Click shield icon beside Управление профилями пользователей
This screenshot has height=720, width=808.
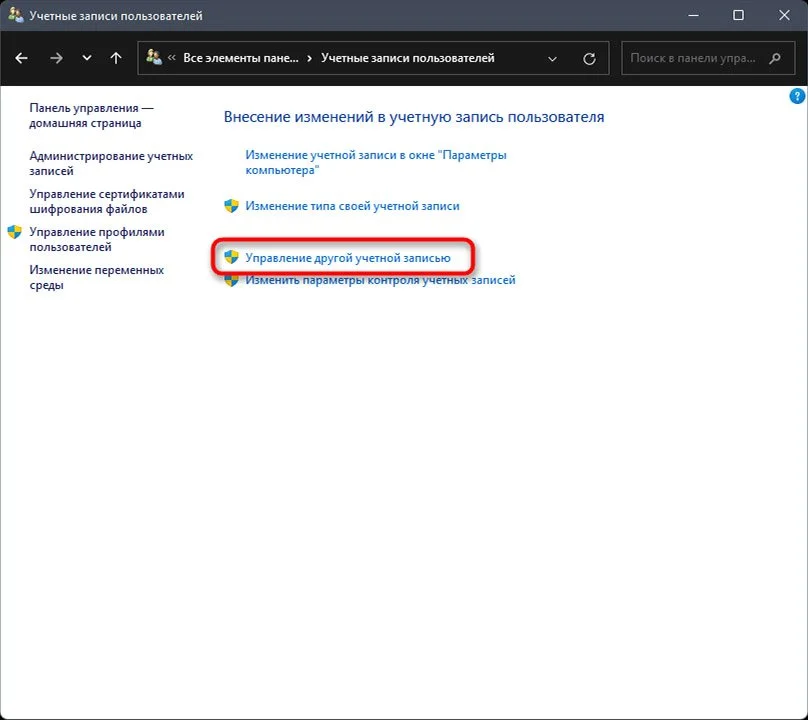coord(14,232)
